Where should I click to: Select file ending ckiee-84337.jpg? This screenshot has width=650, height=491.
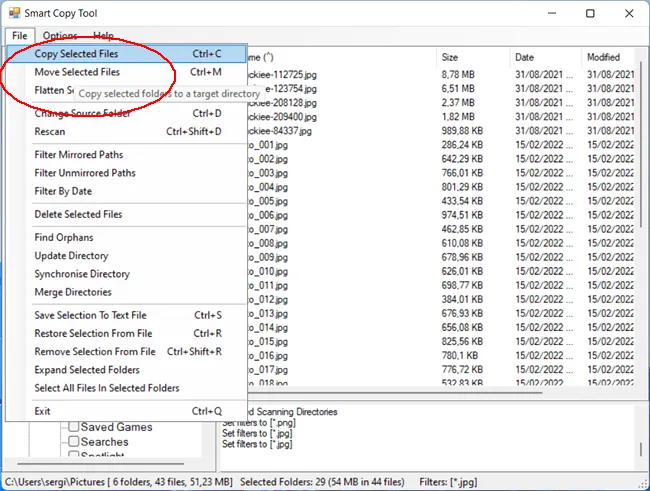point(280,131)
